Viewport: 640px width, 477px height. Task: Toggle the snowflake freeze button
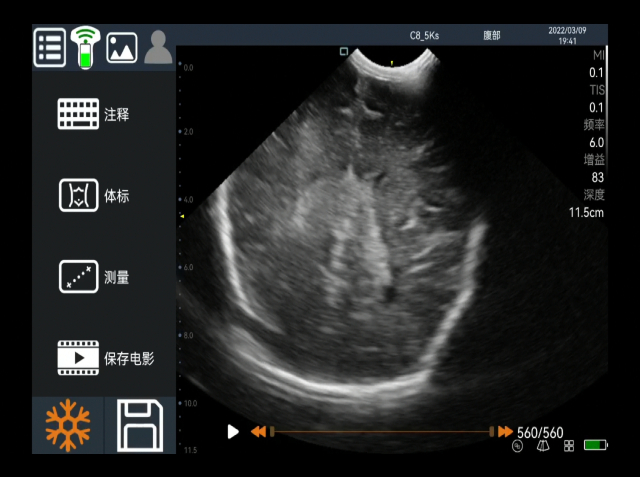(68, 425)
